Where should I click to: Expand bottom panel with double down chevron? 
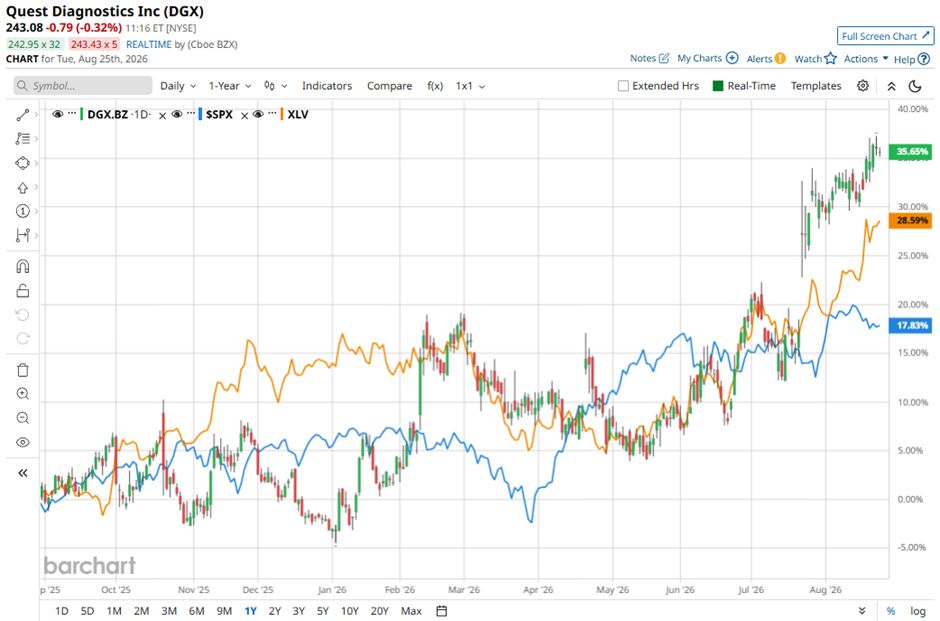862,611
